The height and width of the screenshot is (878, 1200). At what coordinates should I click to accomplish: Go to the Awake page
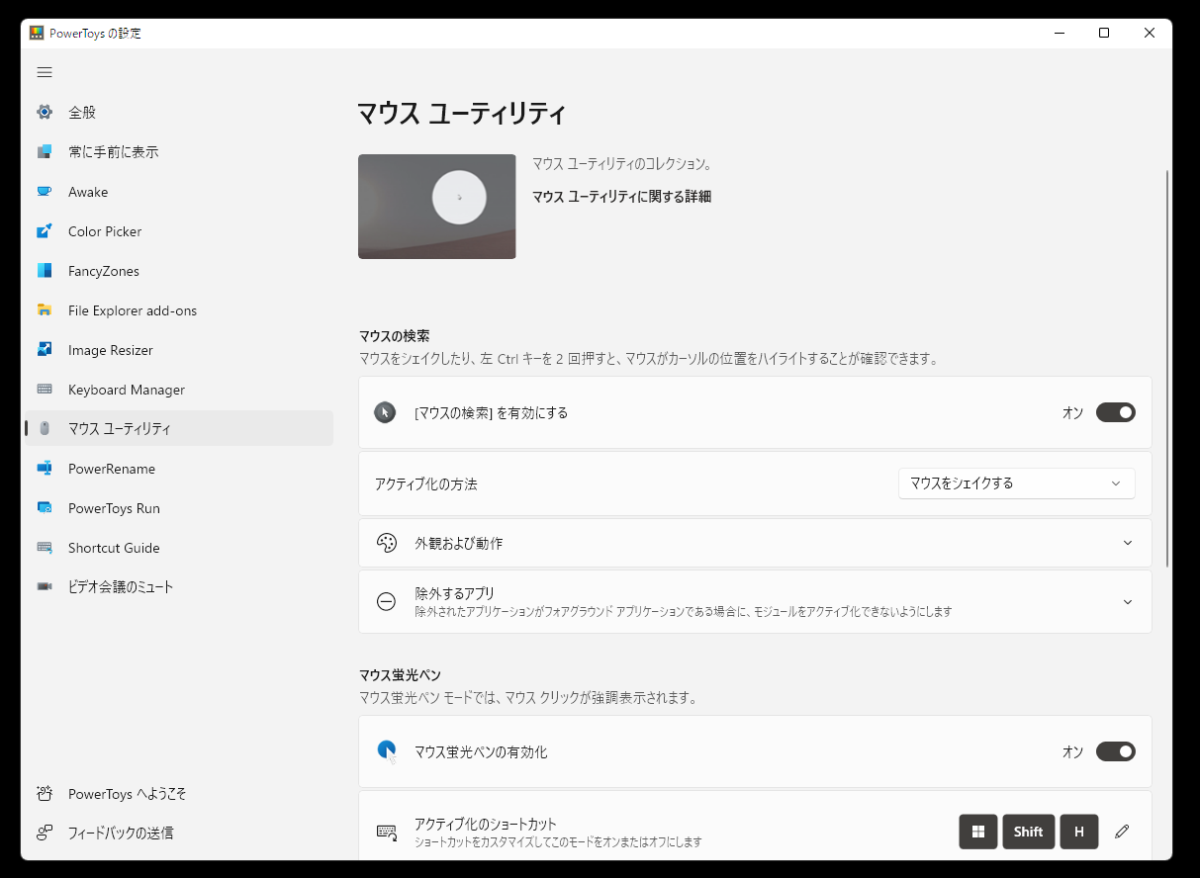[x=179, y=191]
